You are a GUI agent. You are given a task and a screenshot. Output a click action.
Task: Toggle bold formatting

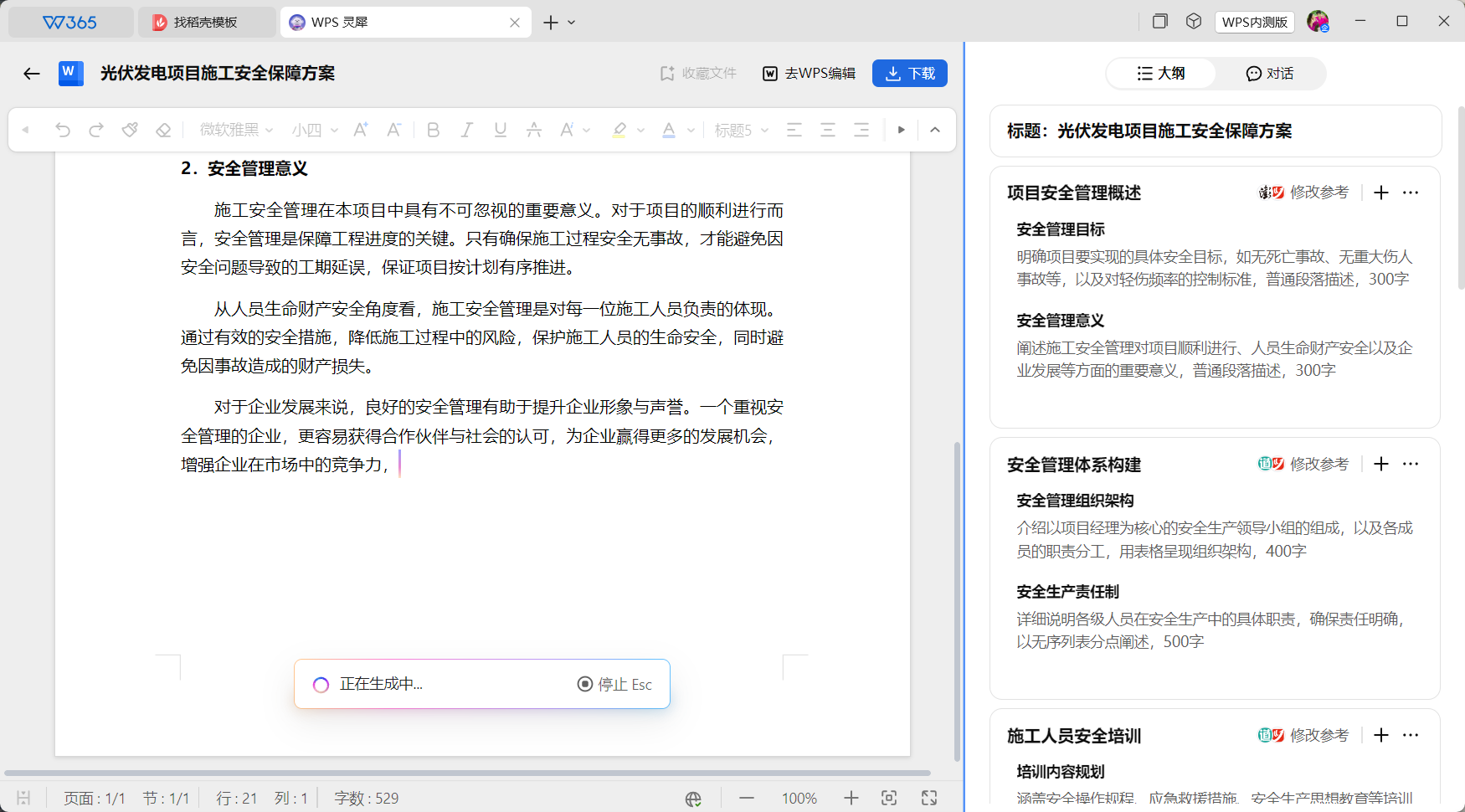coord(433,130)
